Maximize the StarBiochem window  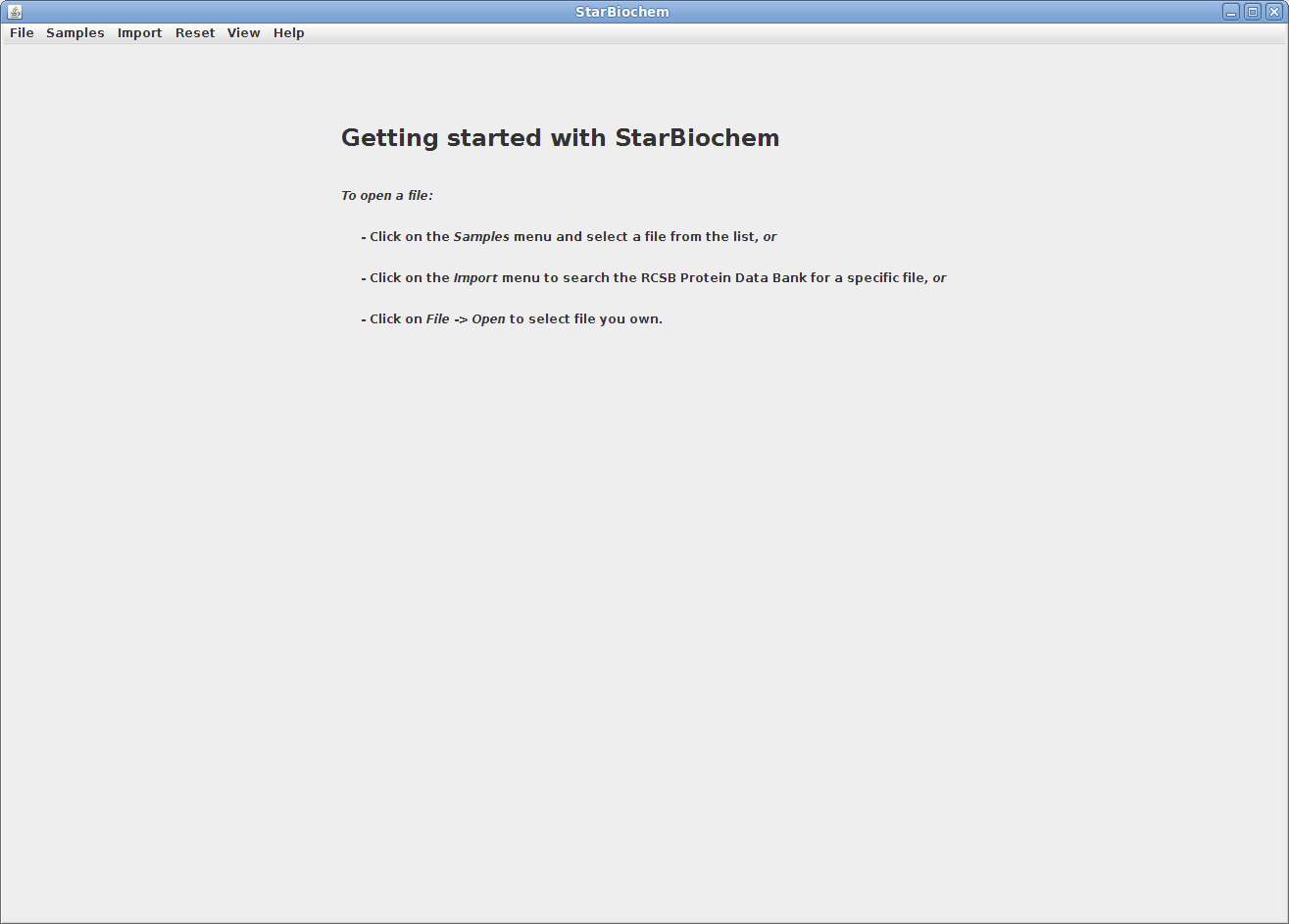point(1253,12)
